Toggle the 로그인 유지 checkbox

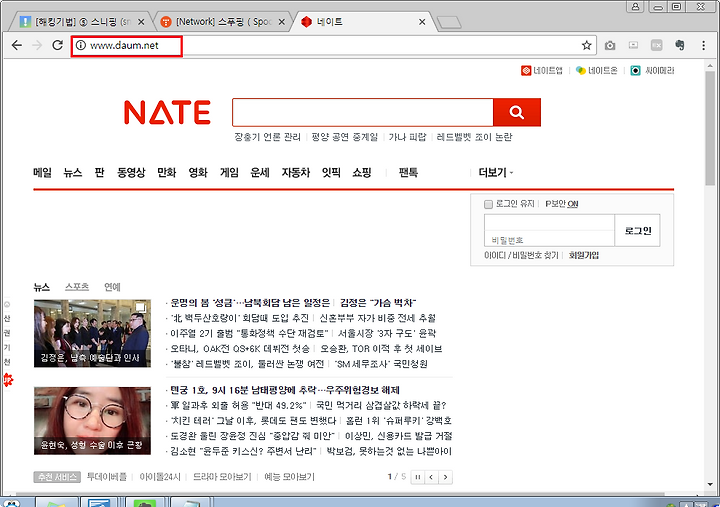pos(488,204)
